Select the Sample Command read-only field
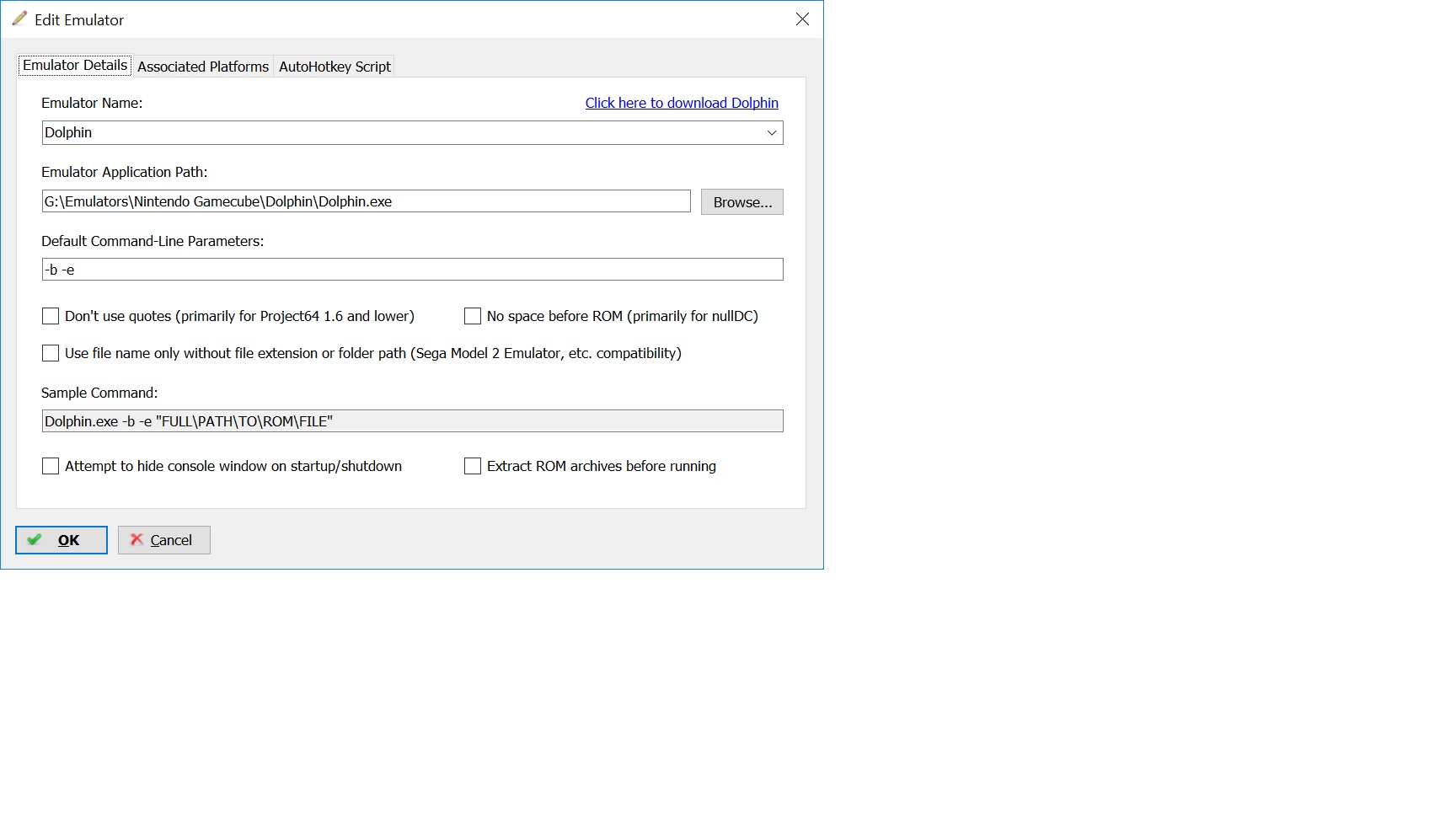1456x819 pixels. 412,421
